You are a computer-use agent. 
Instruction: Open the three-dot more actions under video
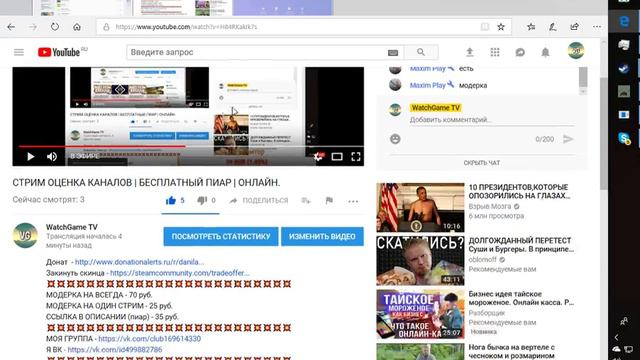[353, 201]
